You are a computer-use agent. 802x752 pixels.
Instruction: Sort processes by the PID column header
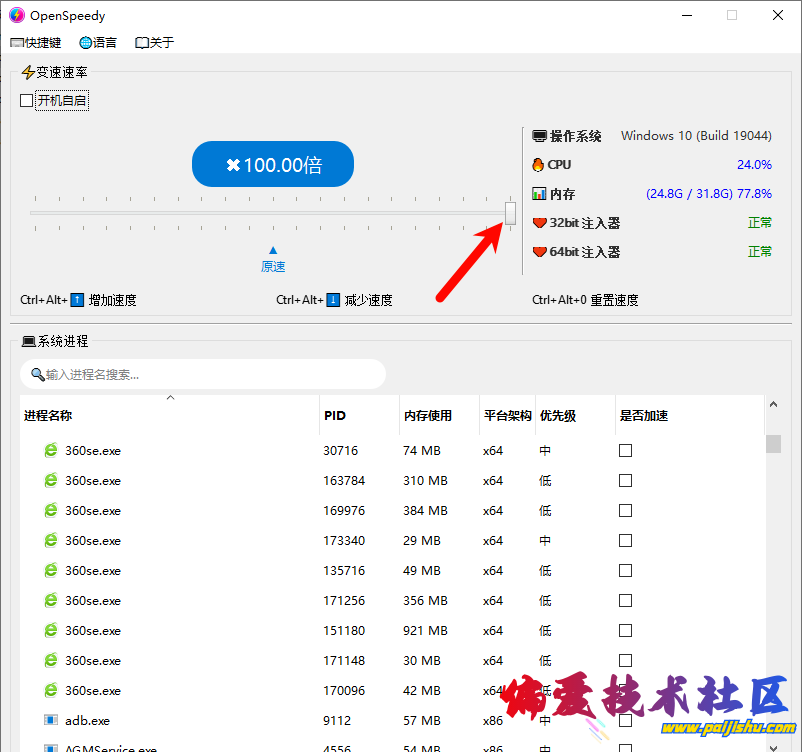(334, 416)
